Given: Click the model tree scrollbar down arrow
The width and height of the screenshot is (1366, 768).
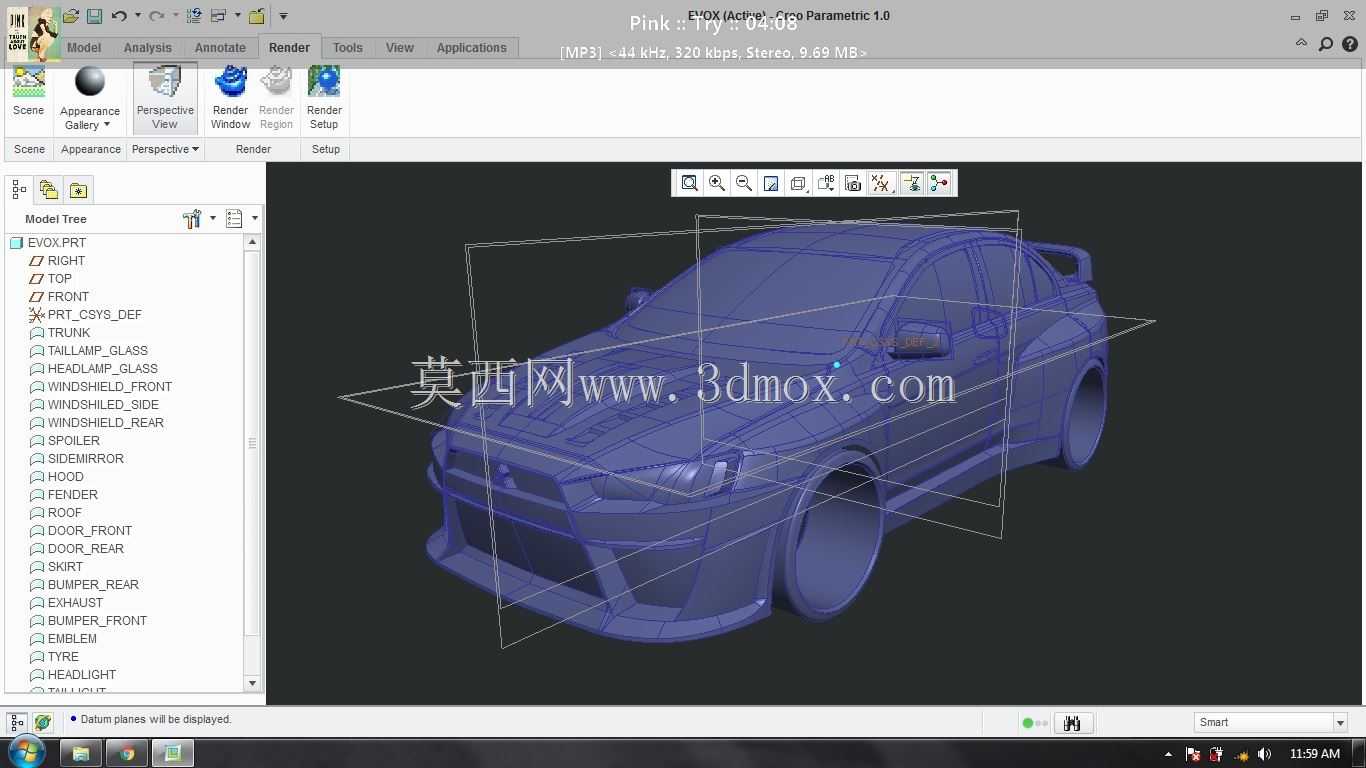Looking at the screenshot, I should click(x=252, y=683).
